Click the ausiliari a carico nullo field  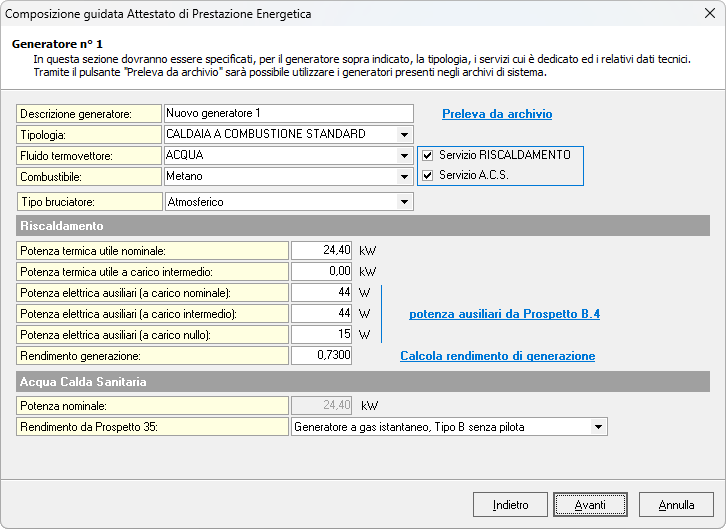[x=321, y=335]
